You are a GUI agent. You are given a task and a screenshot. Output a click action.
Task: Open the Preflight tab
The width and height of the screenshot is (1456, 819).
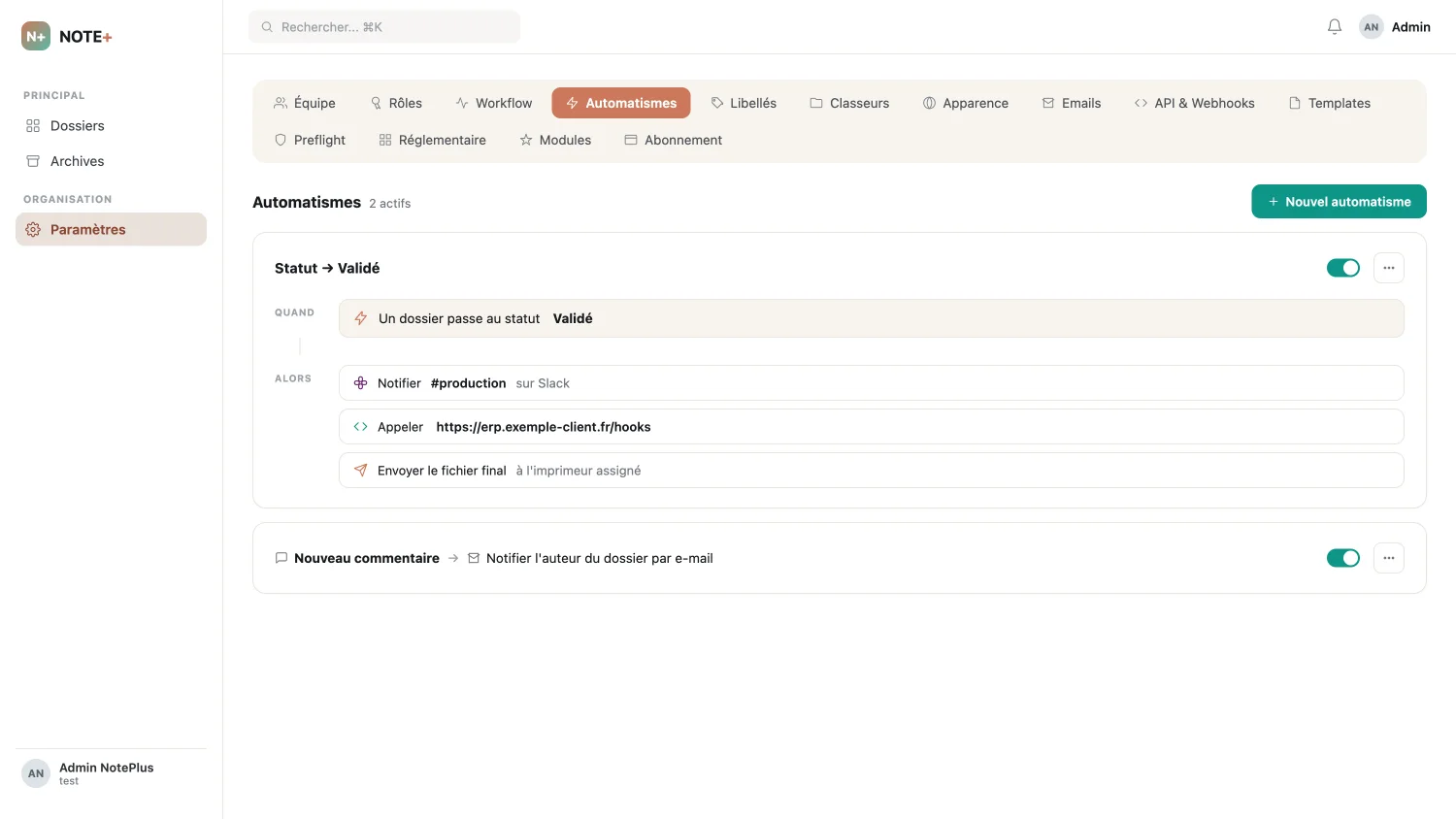click(310, 140)
